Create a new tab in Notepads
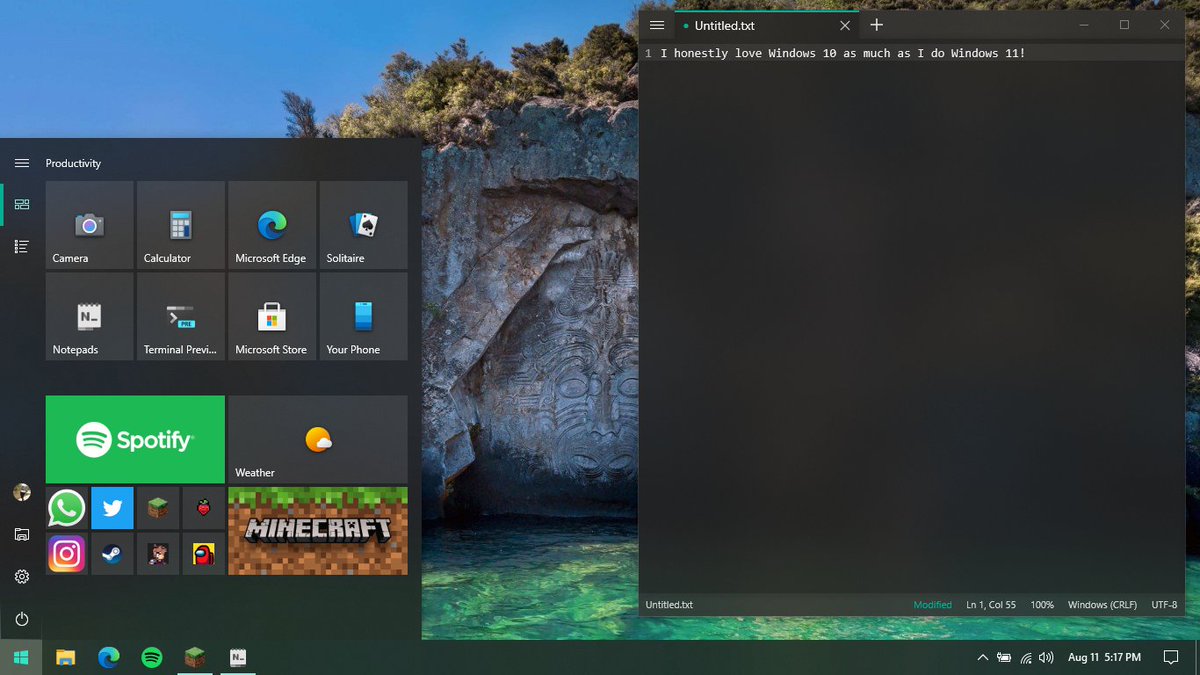1200x675 pixels. point(876,24)
